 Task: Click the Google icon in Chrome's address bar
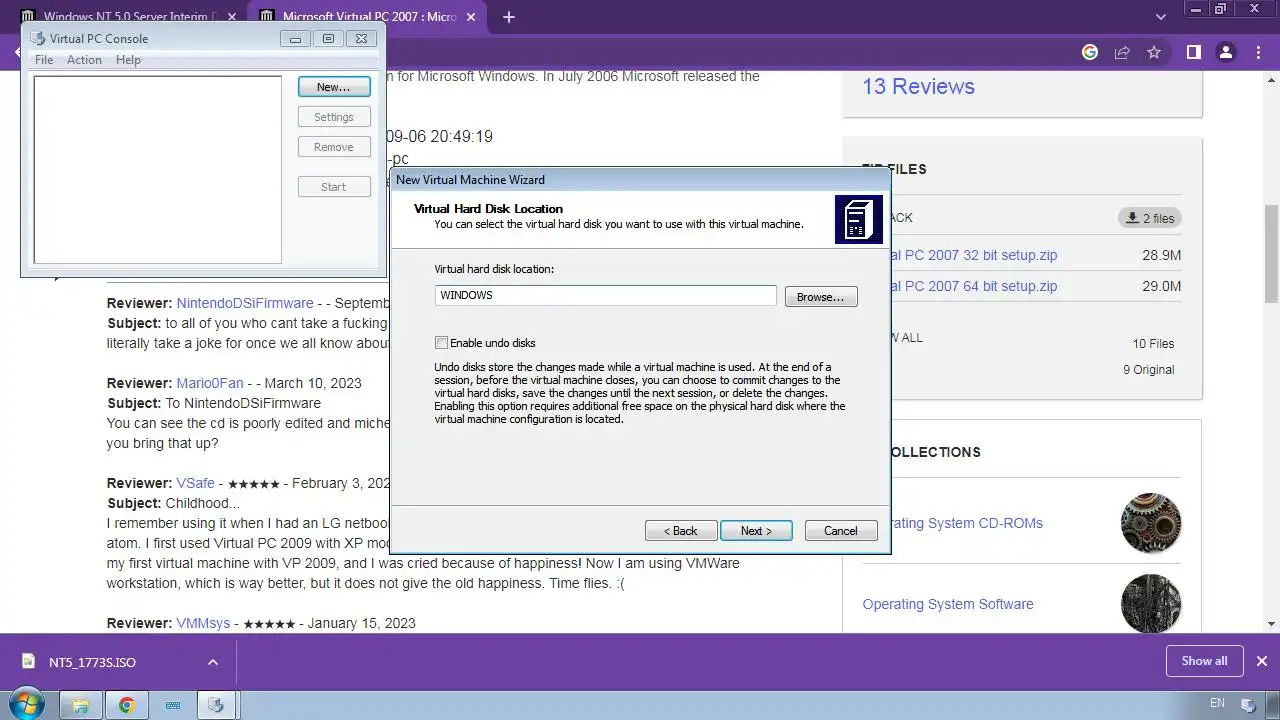(1090, 52)
